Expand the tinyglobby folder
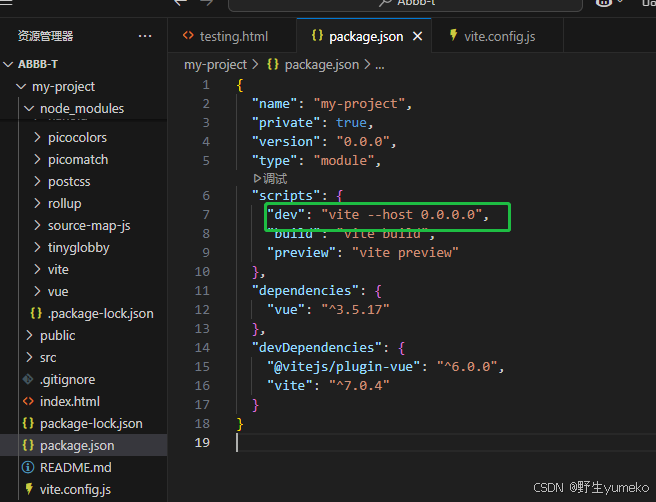The height and width of the screenshot is (502, 656). point(37,247)
